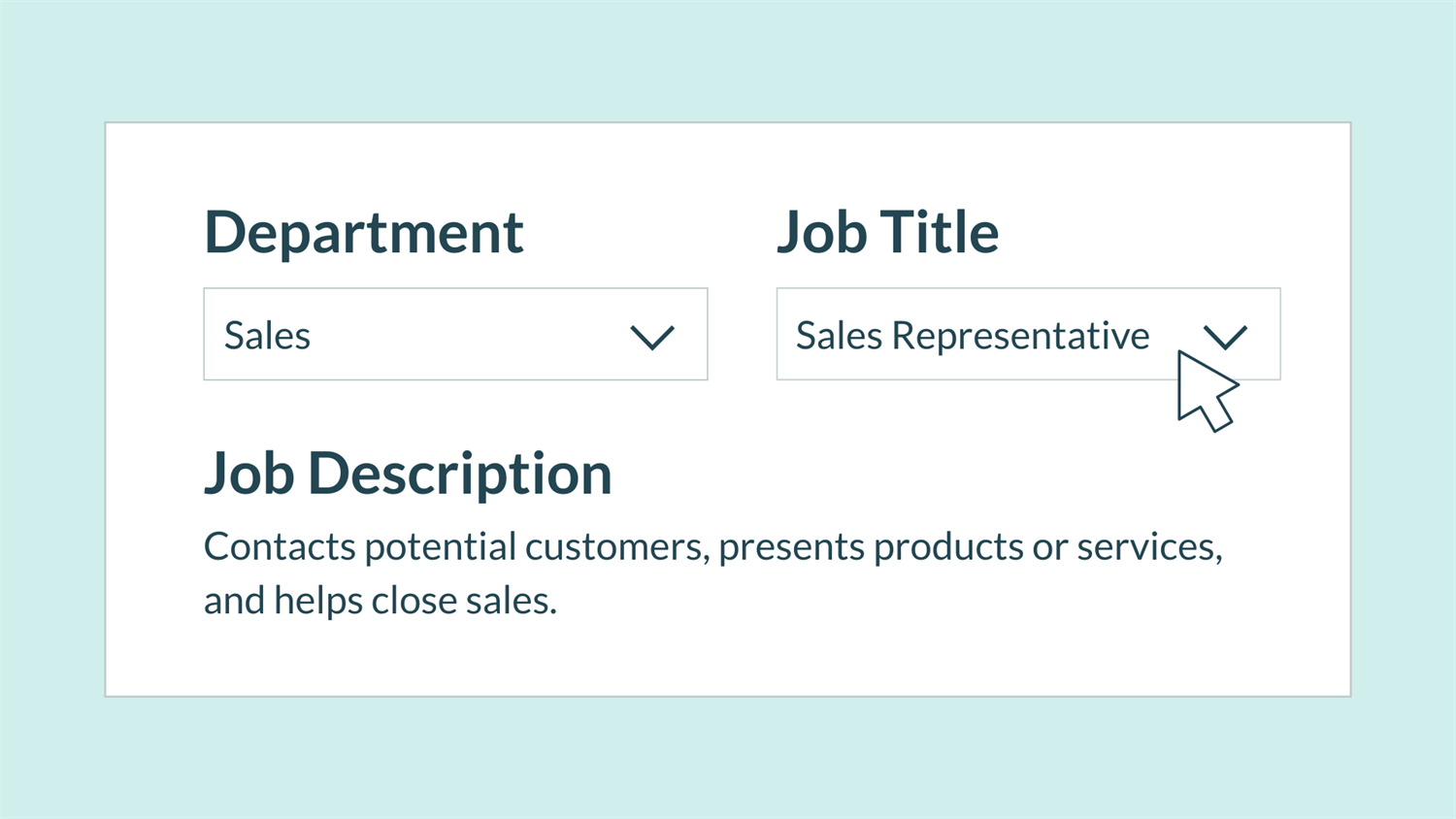Click the Job Title dropdown chevron arrow

1225,337
